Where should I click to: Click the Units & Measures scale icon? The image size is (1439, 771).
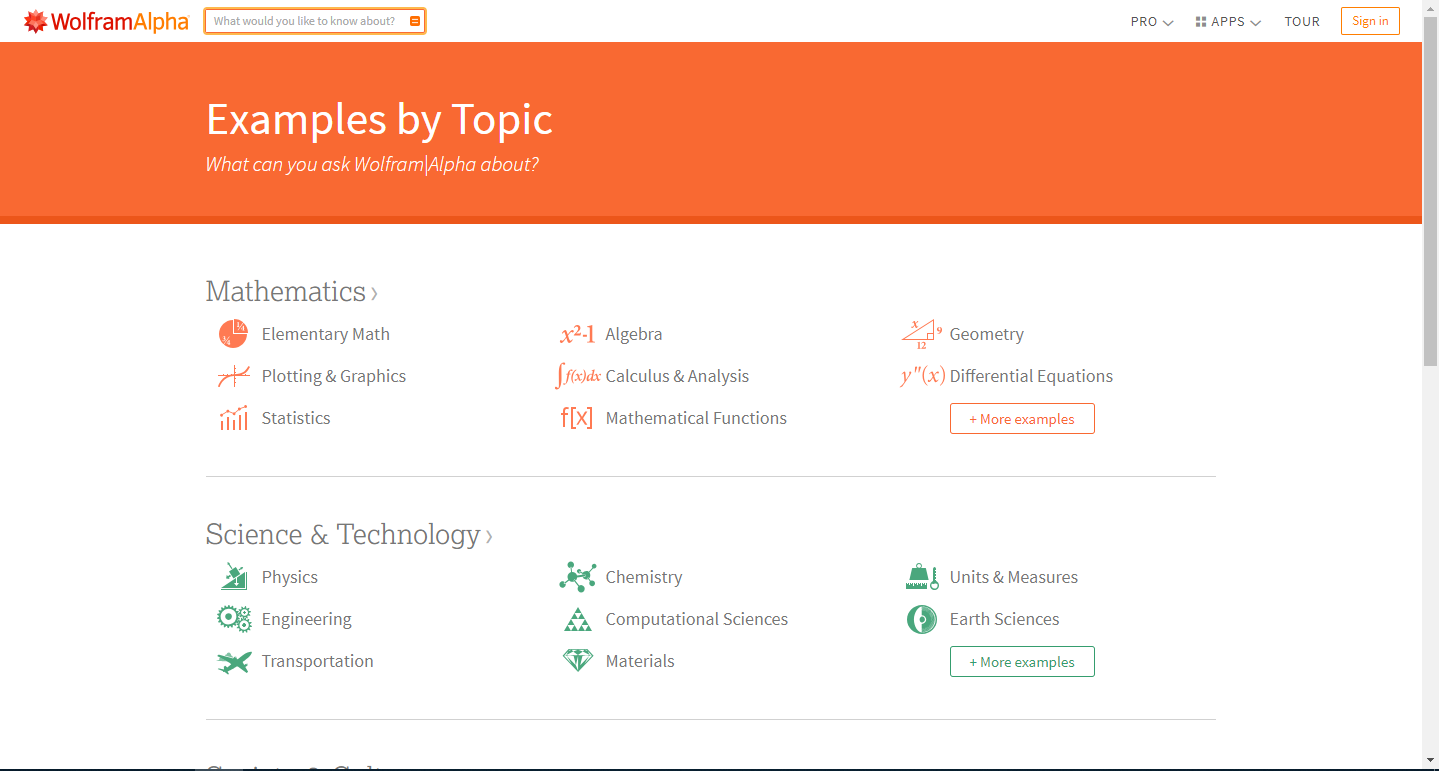point(921,577)
